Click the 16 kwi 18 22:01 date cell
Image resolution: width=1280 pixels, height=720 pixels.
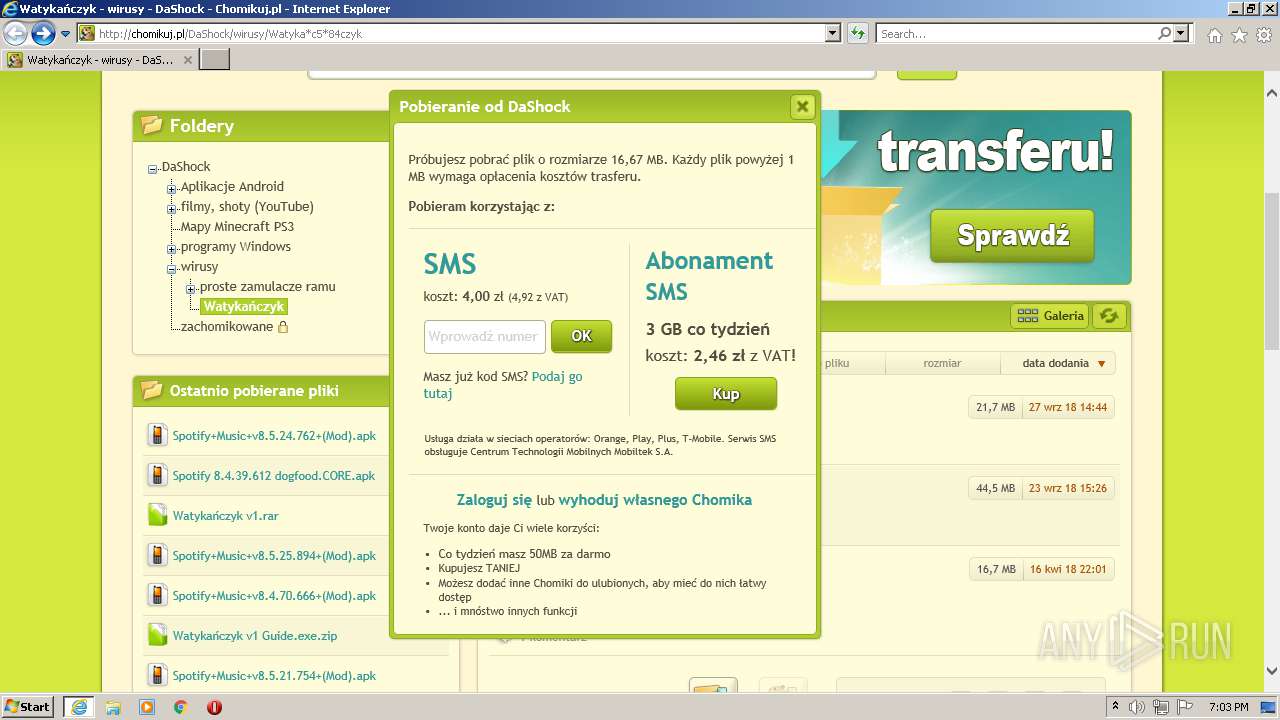click(x=1067, y=569)
